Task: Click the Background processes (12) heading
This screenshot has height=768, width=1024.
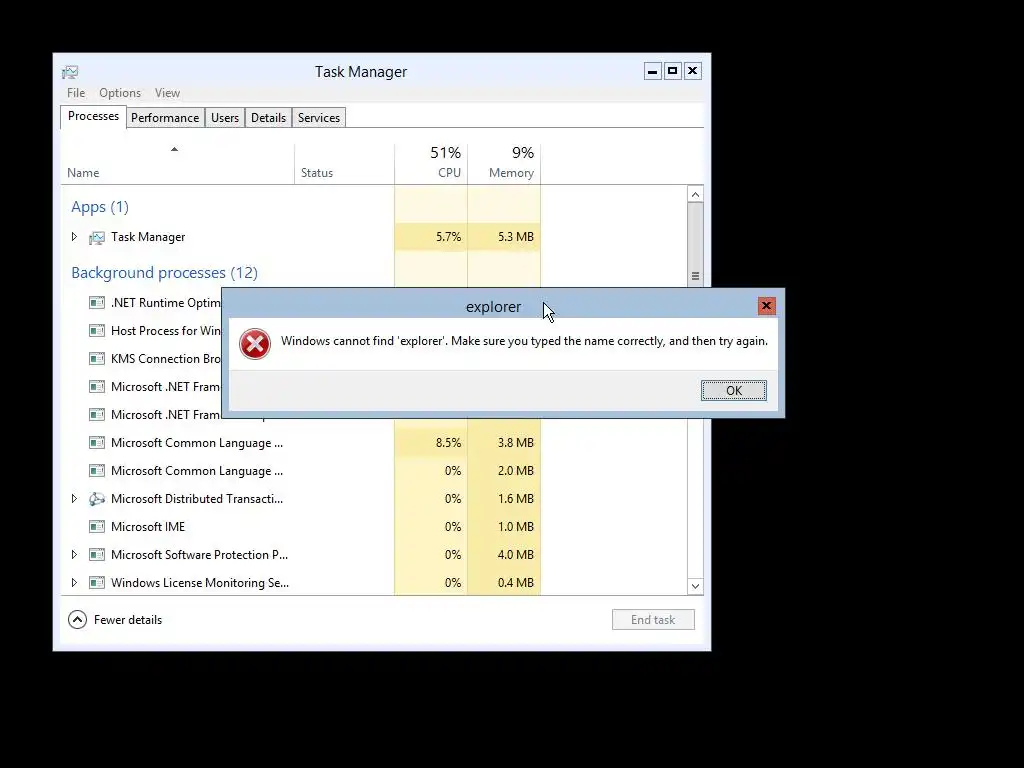Action: click(x=165, y=273)
